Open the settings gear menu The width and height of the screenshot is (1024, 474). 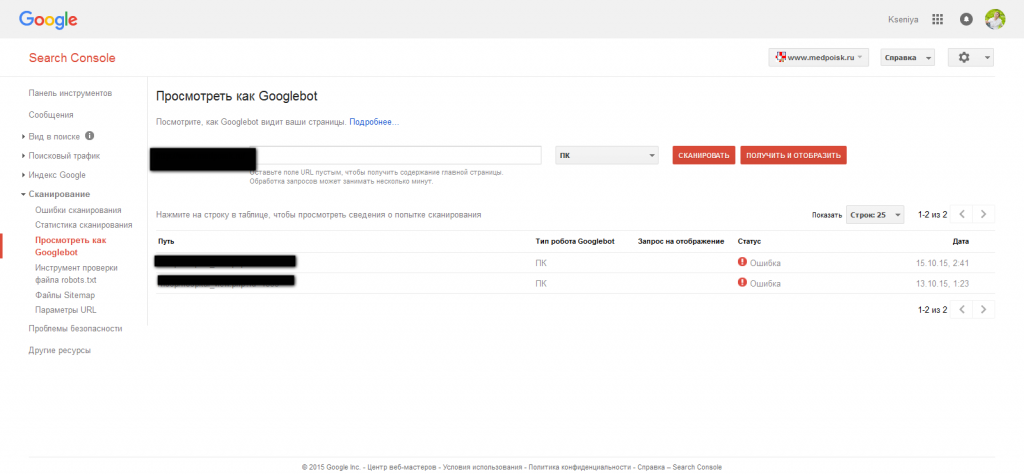970,57
